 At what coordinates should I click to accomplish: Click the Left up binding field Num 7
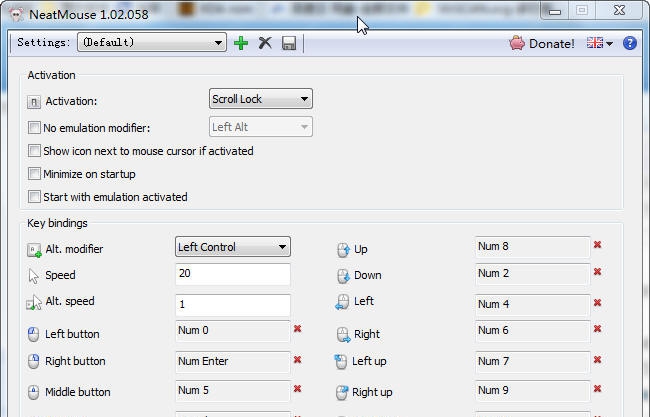pyautogui.click(x=533, y=361)
